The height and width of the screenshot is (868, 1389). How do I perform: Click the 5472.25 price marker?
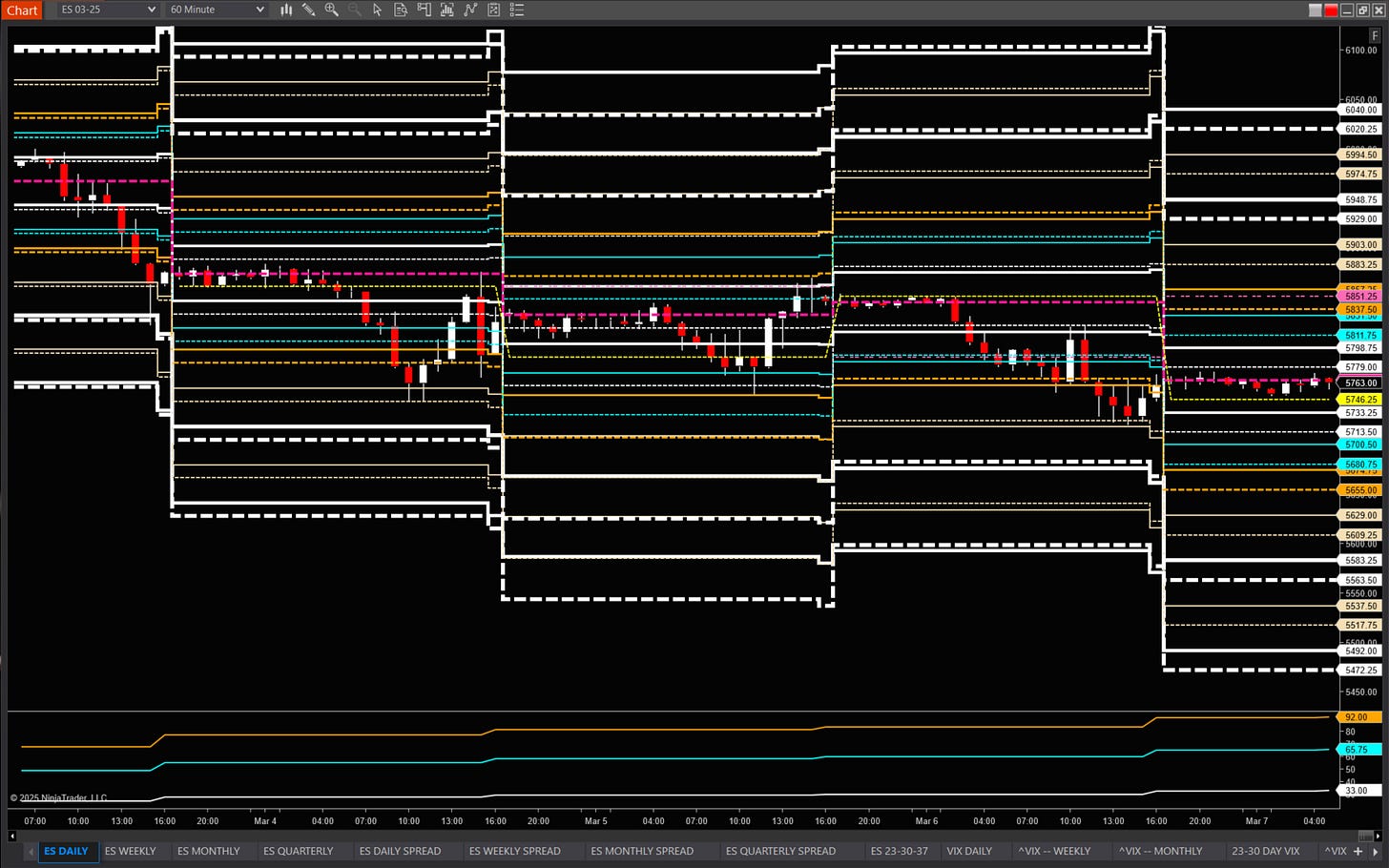click(x=1360, y=671)
